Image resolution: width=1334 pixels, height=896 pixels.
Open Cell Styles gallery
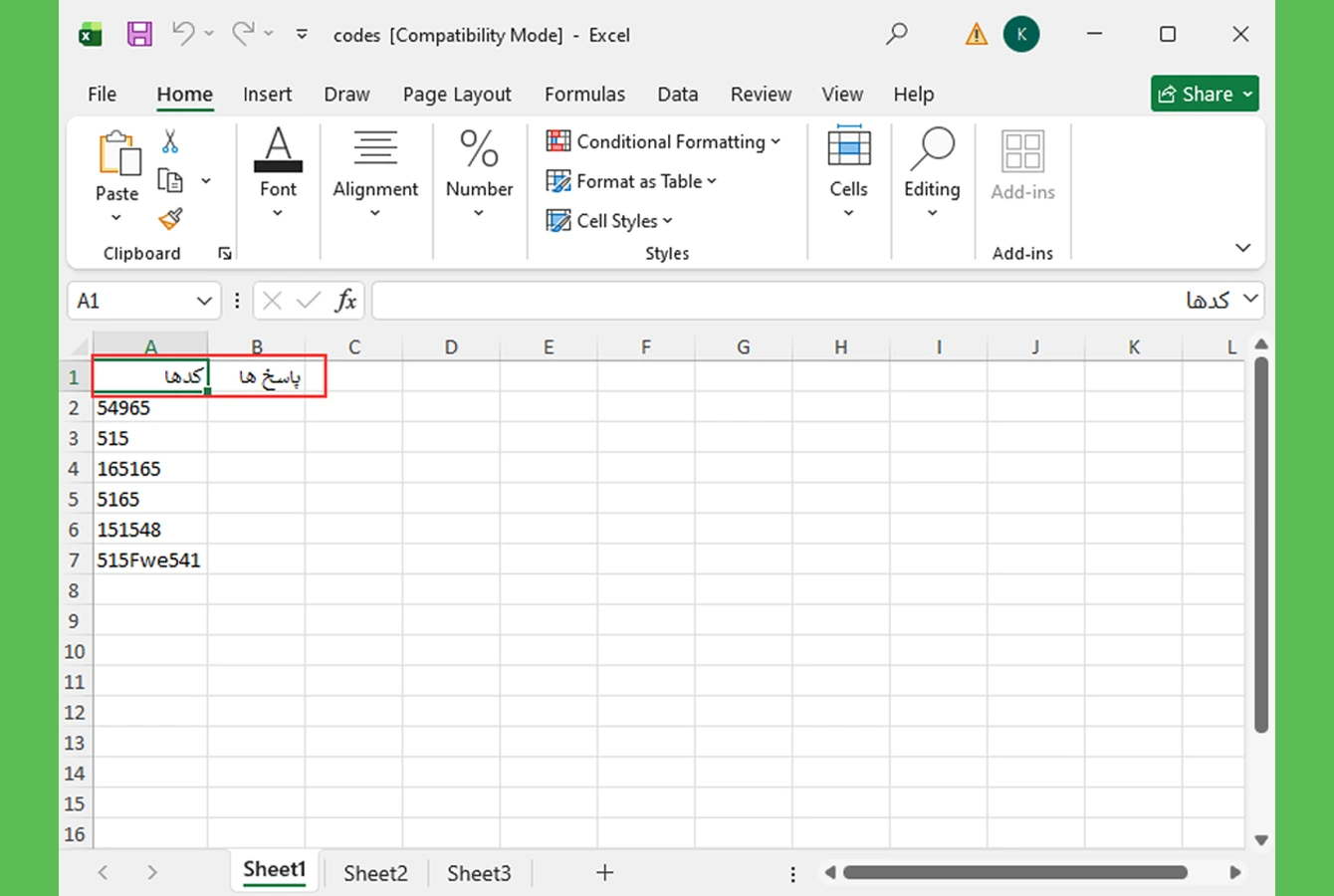609,221
